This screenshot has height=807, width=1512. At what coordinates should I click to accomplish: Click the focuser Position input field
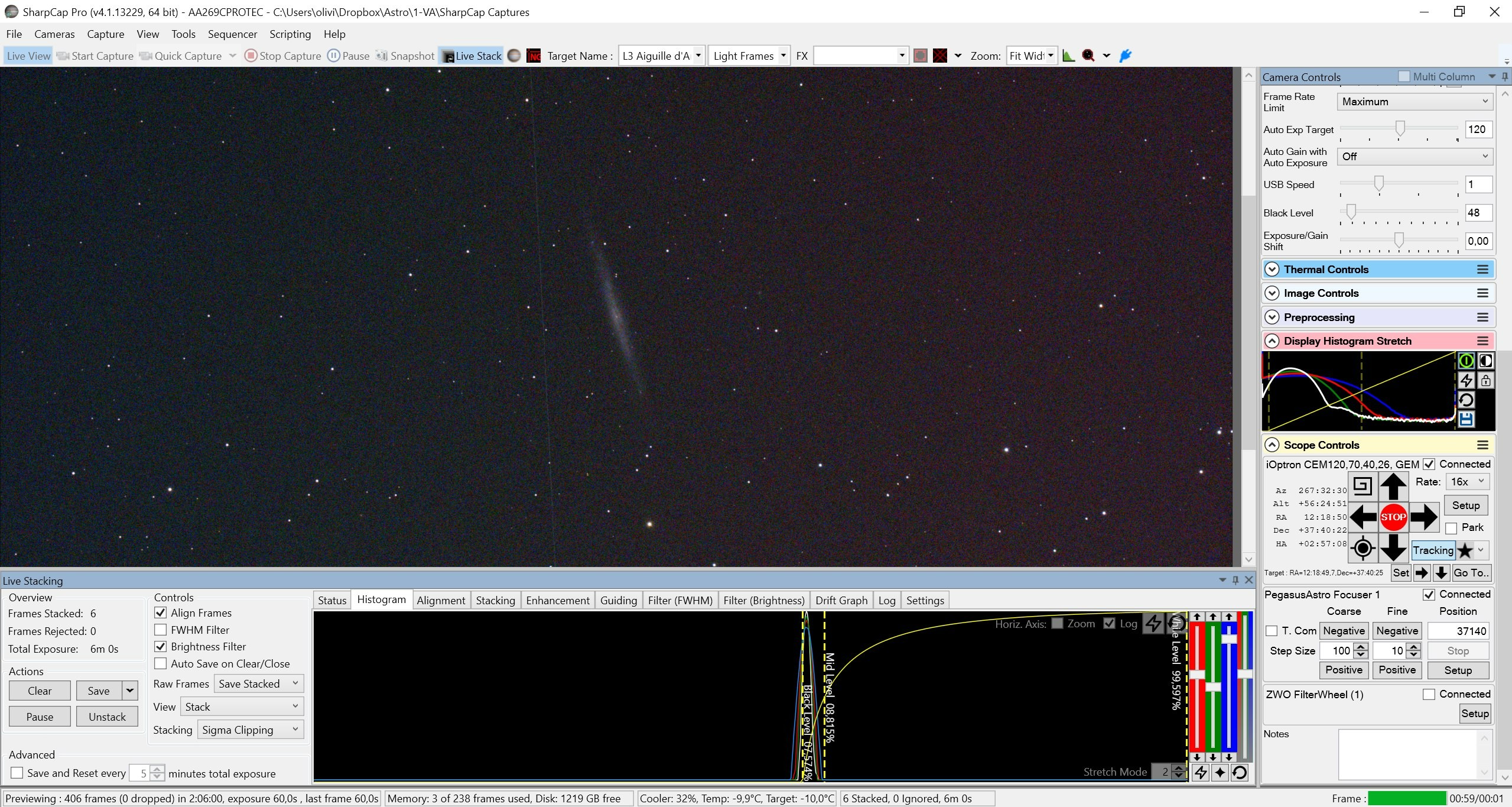tap(1458, 631)
